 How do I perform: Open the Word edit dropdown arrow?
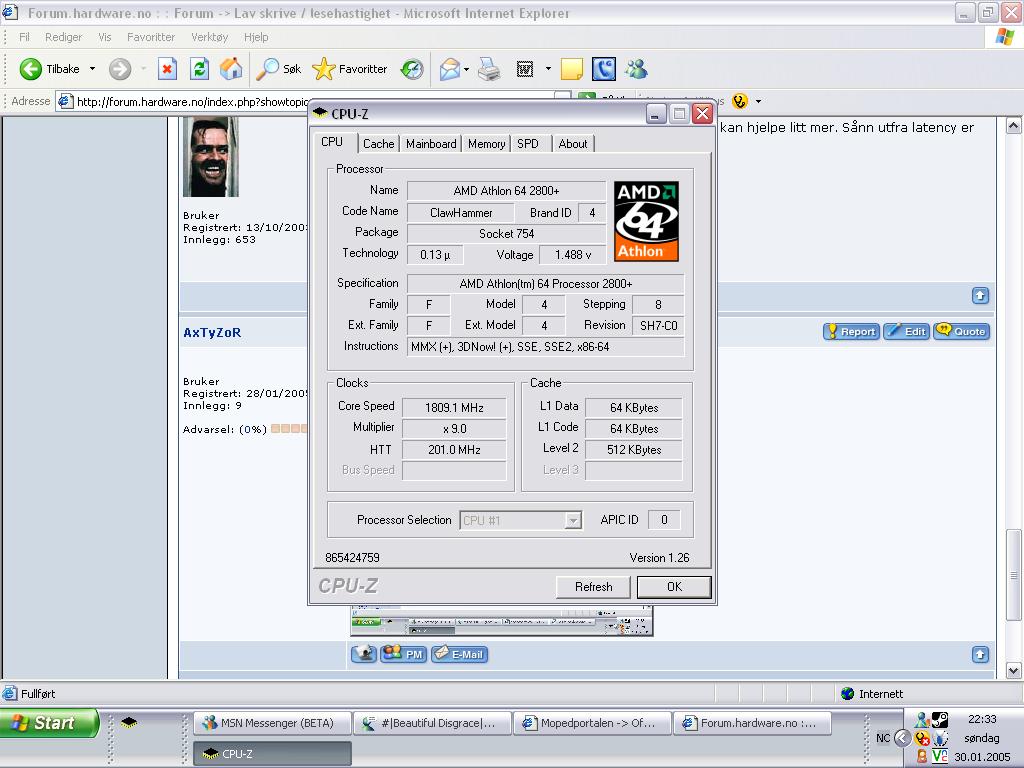click(x=548, y=69)
